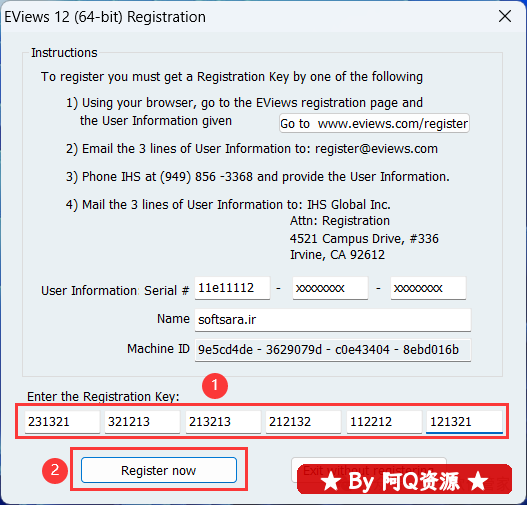Viewport: 527px width, 505px height.
Task: Open the Go to www.eviews.com/register button
Action: tap(374, 123)
